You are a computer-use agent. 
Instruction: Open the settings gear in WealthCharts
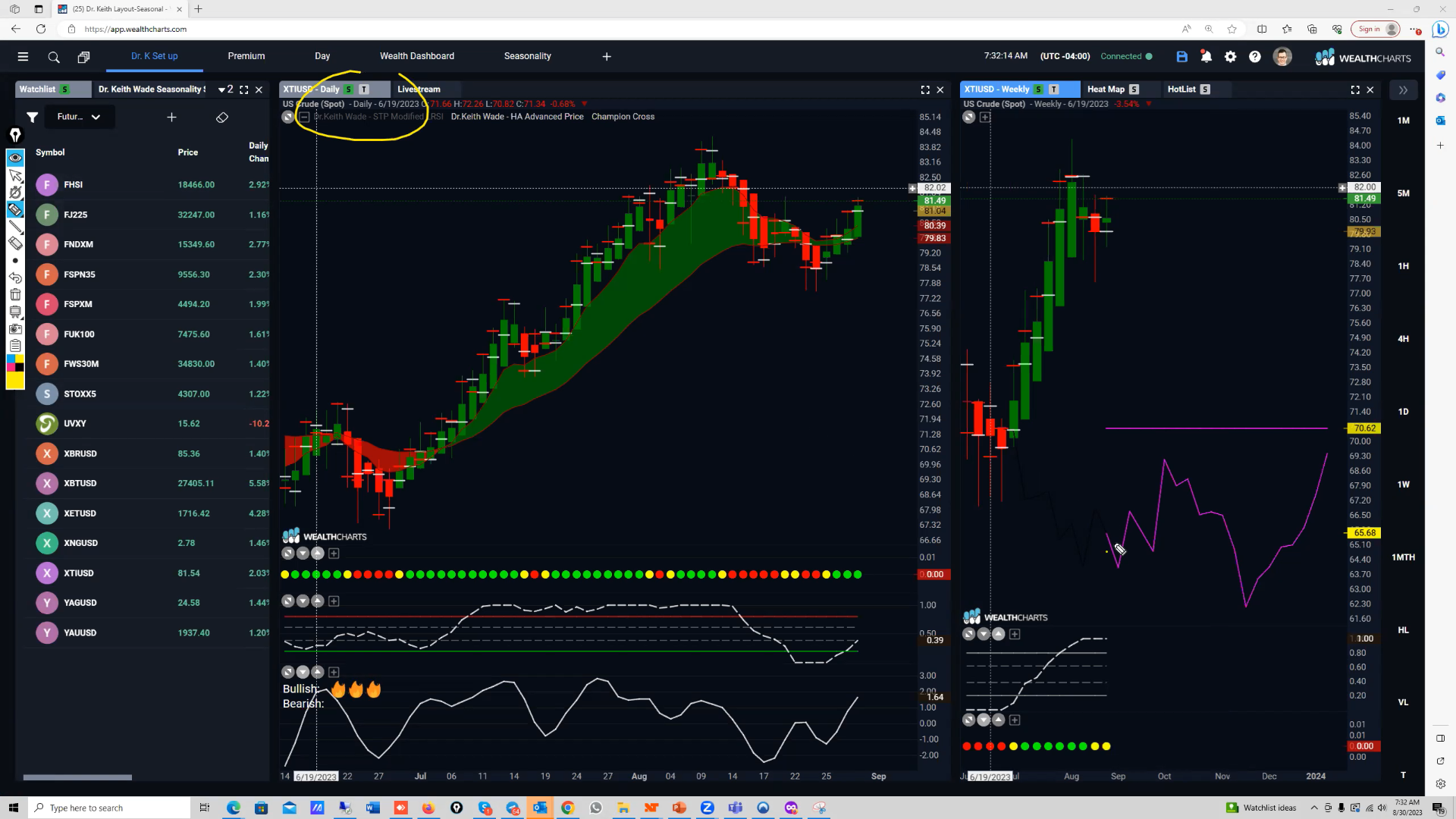1230,57
